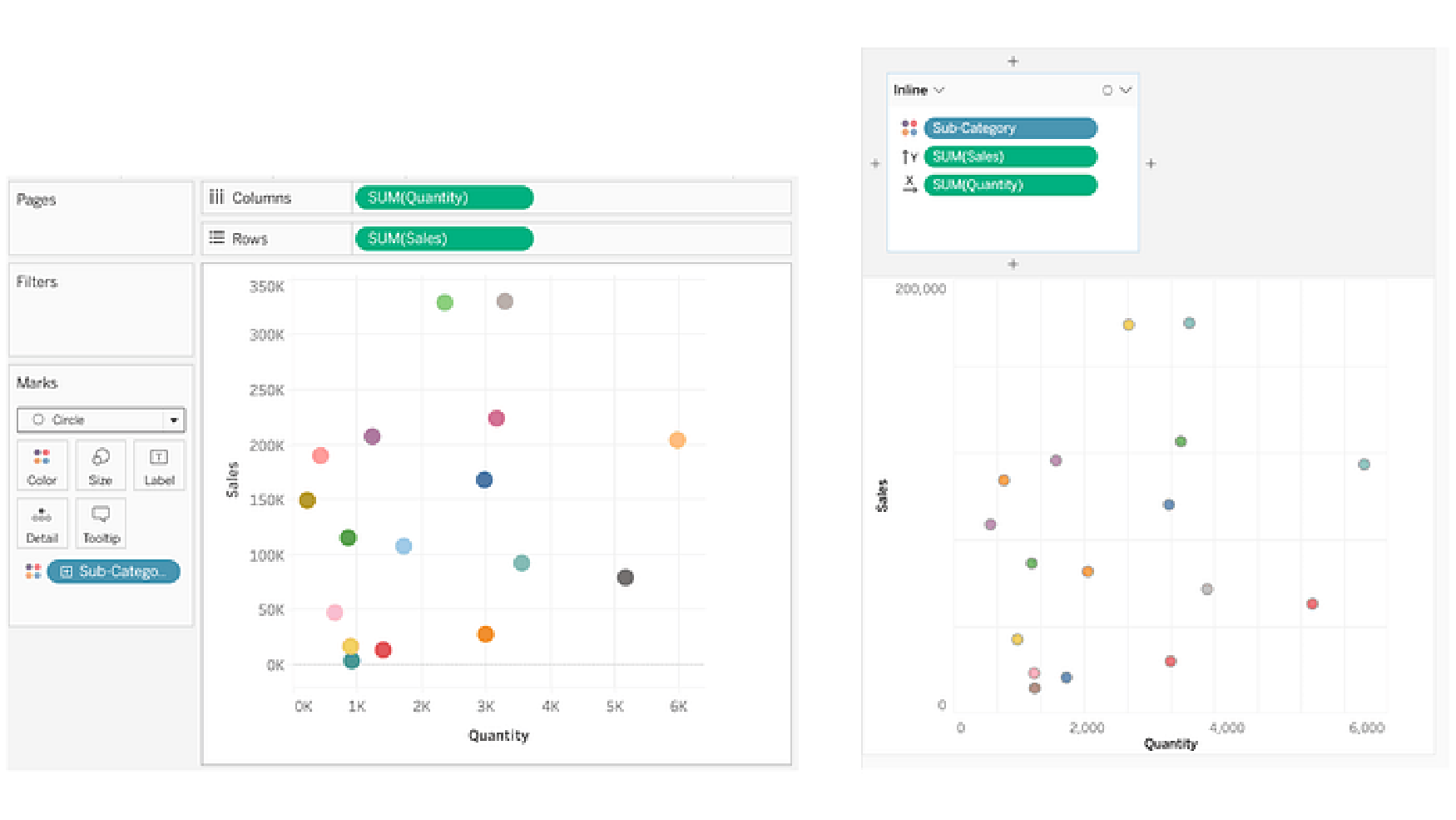Image resolution: width=1456 pixels, height=820 pixels.
Task: Click color icon beside Sub-Category in Inline card
Action: (909, 128)
